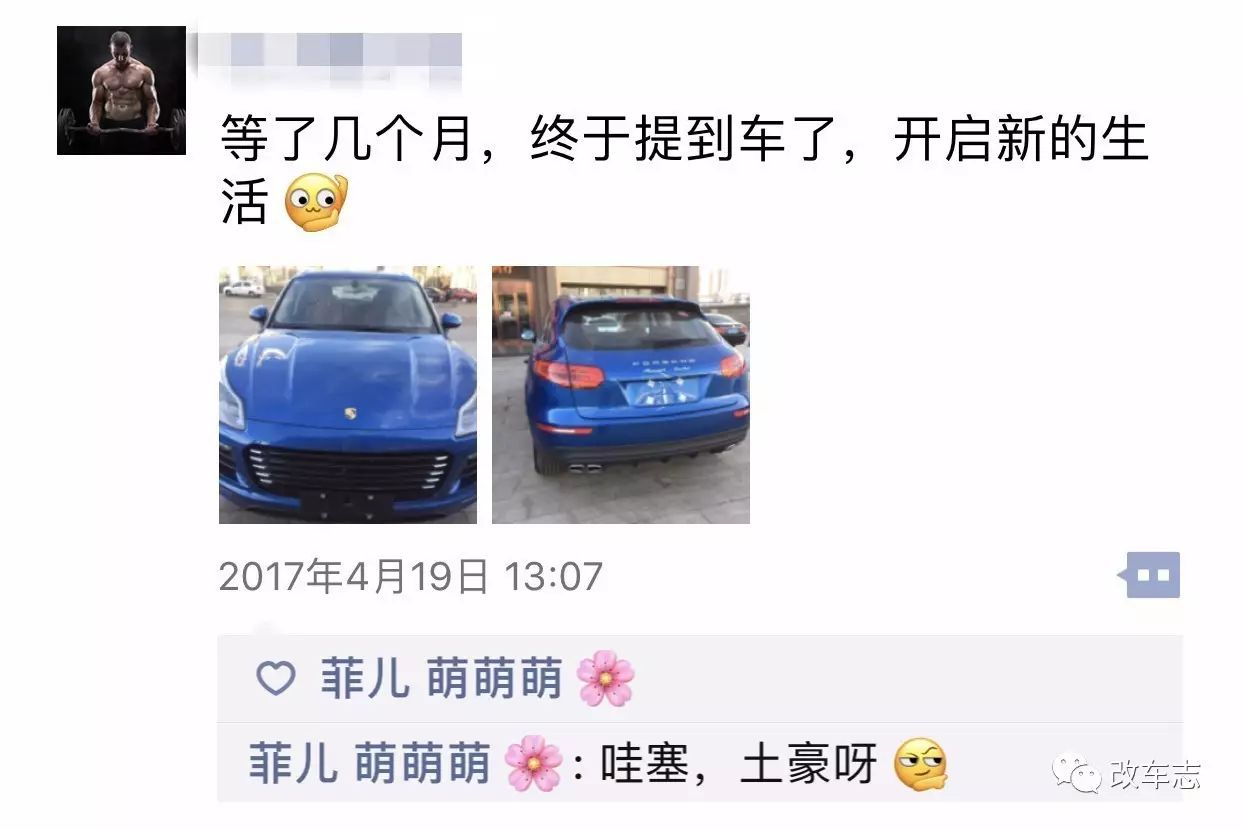Tap the smirking emoji ending the comment
This screenshot has width=1242, height=830.
pos(921,764)
